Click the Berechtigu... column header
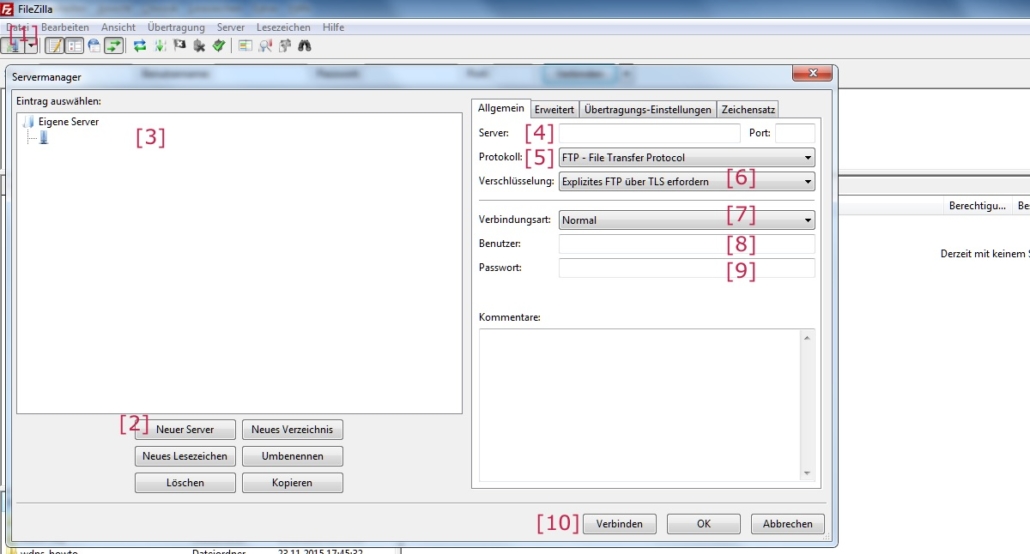 [977, 206]
